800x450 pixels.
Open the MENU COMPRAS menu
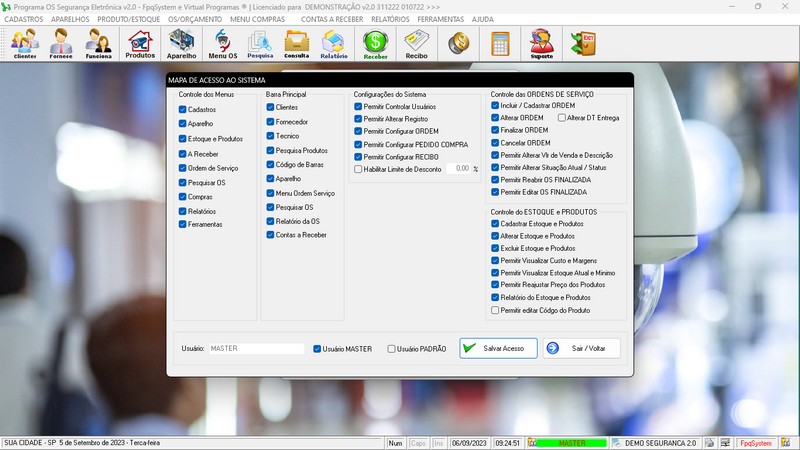pos(257,19)
